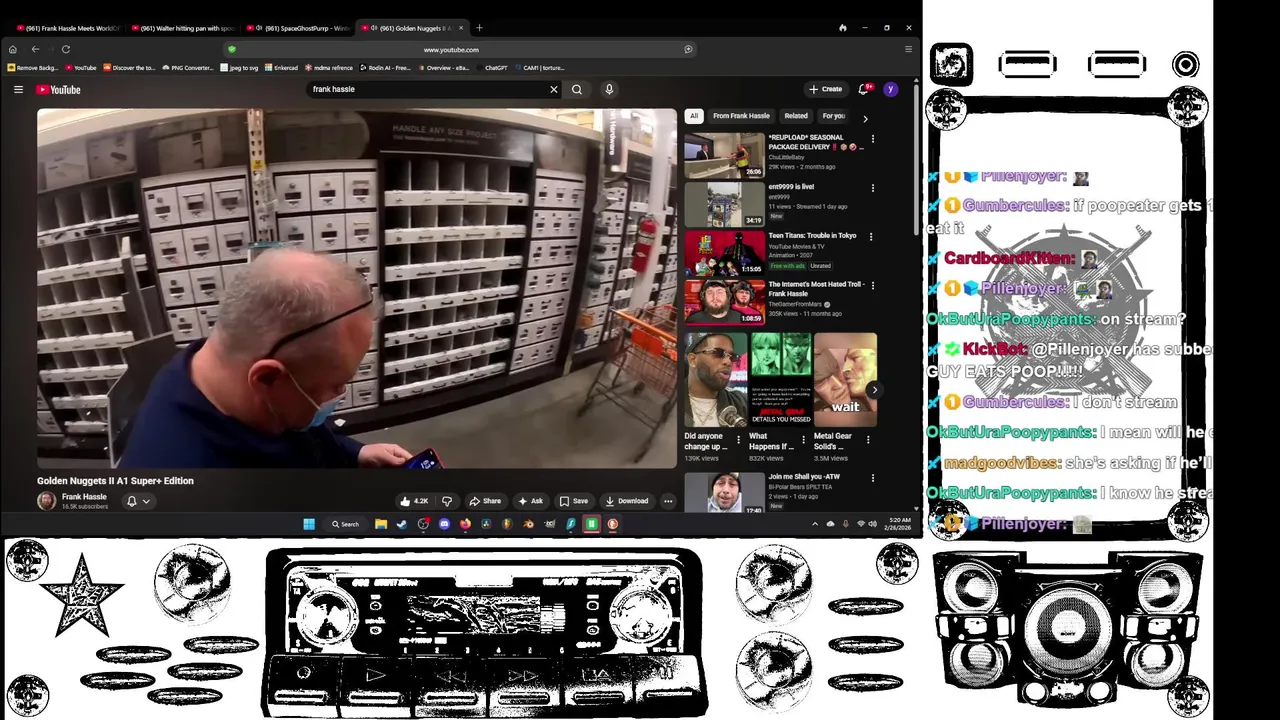Image resolution: width=1280 pixels, height=720 pixels.
Task: Open a new browser tab
Action: pos(479,28)
